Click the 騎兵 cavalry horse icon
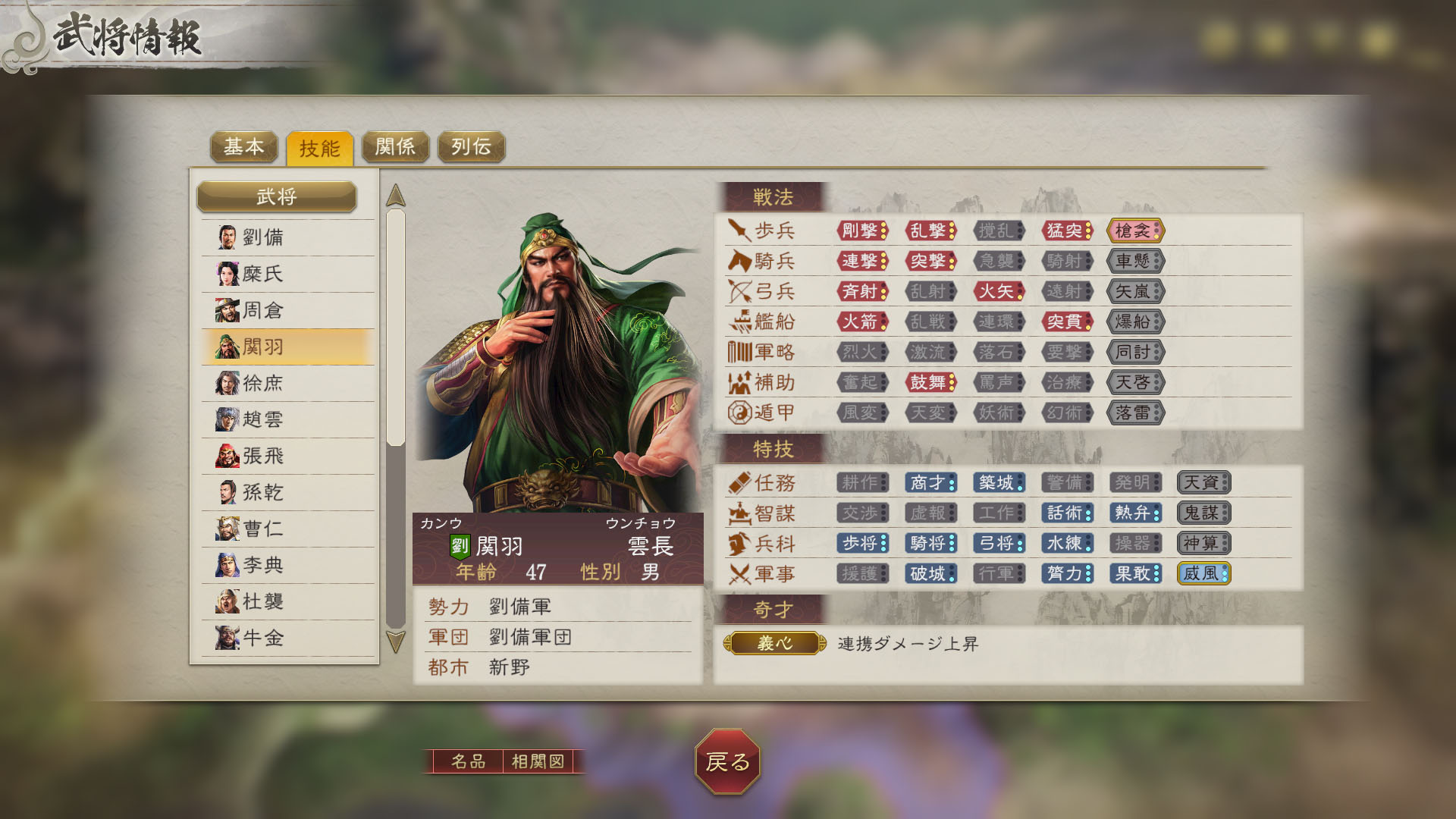 739,260
